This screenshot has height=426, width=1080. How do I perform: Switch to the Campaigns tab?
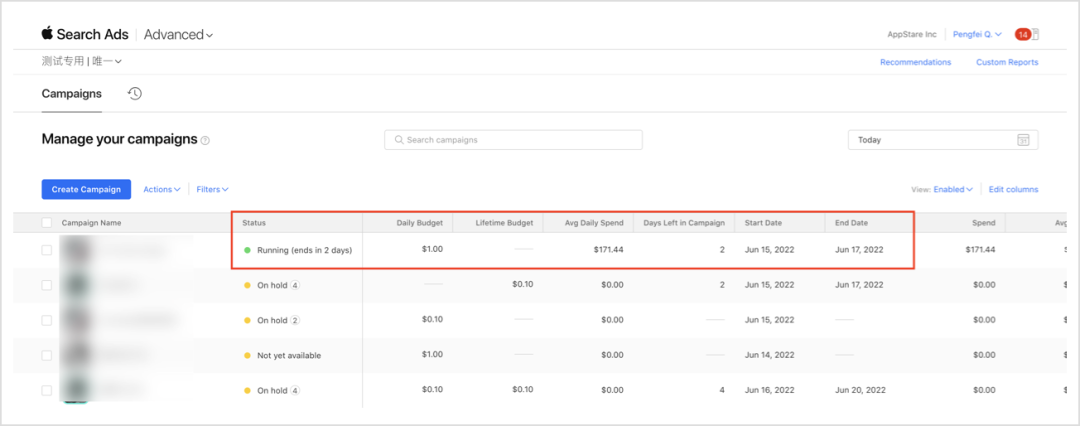pyautogui.click(x=72, y=94)
